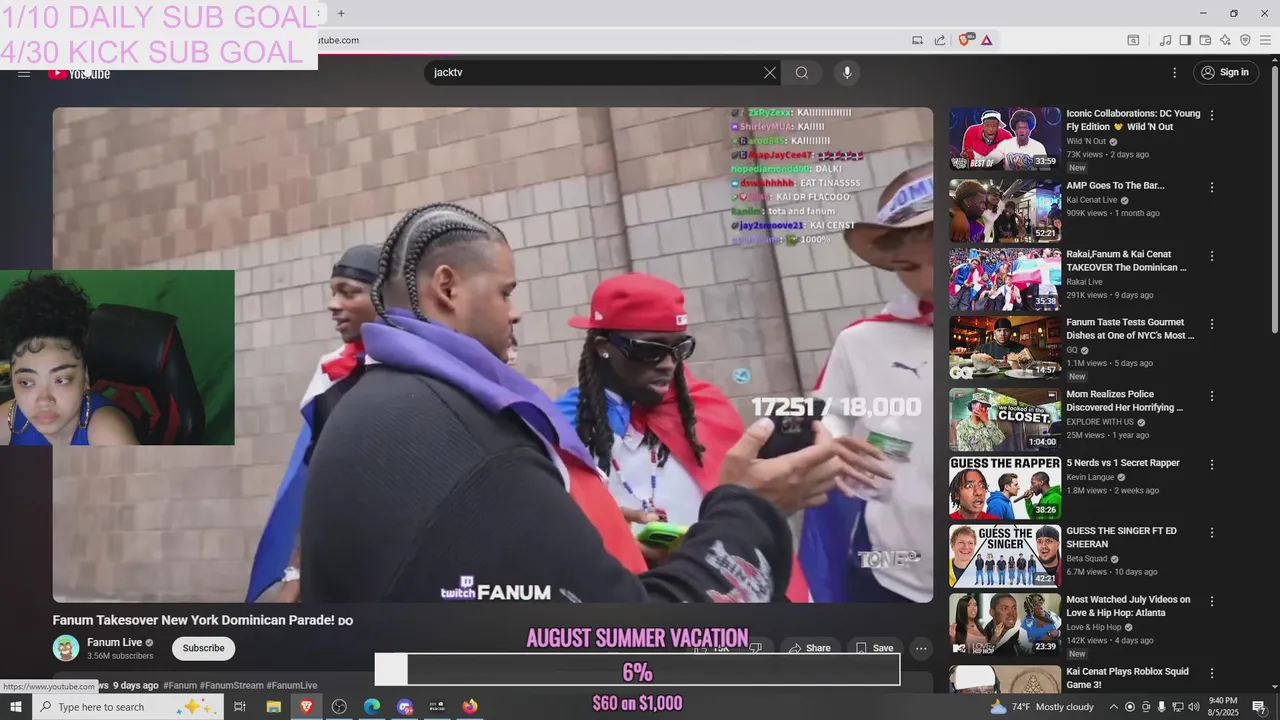Open options for Rakai, Fanum & Kai Cenat video
Image resolution: width=1280 pixels, height=720 pixels.
click(1212, 256)
